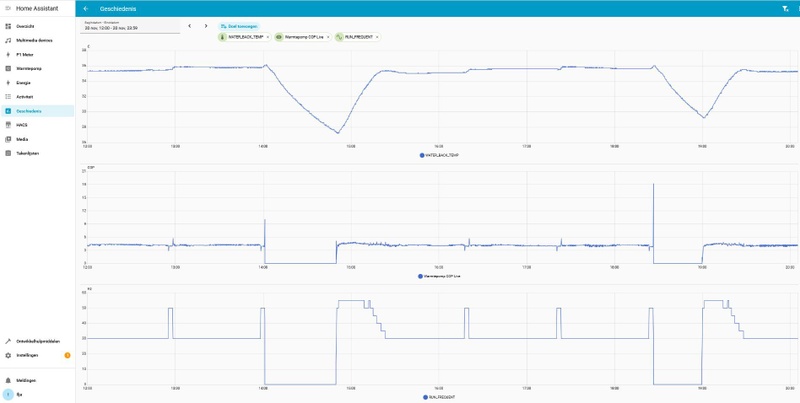
Task: Open Multimedia devices from the sidebar
Action: (37, 40)
